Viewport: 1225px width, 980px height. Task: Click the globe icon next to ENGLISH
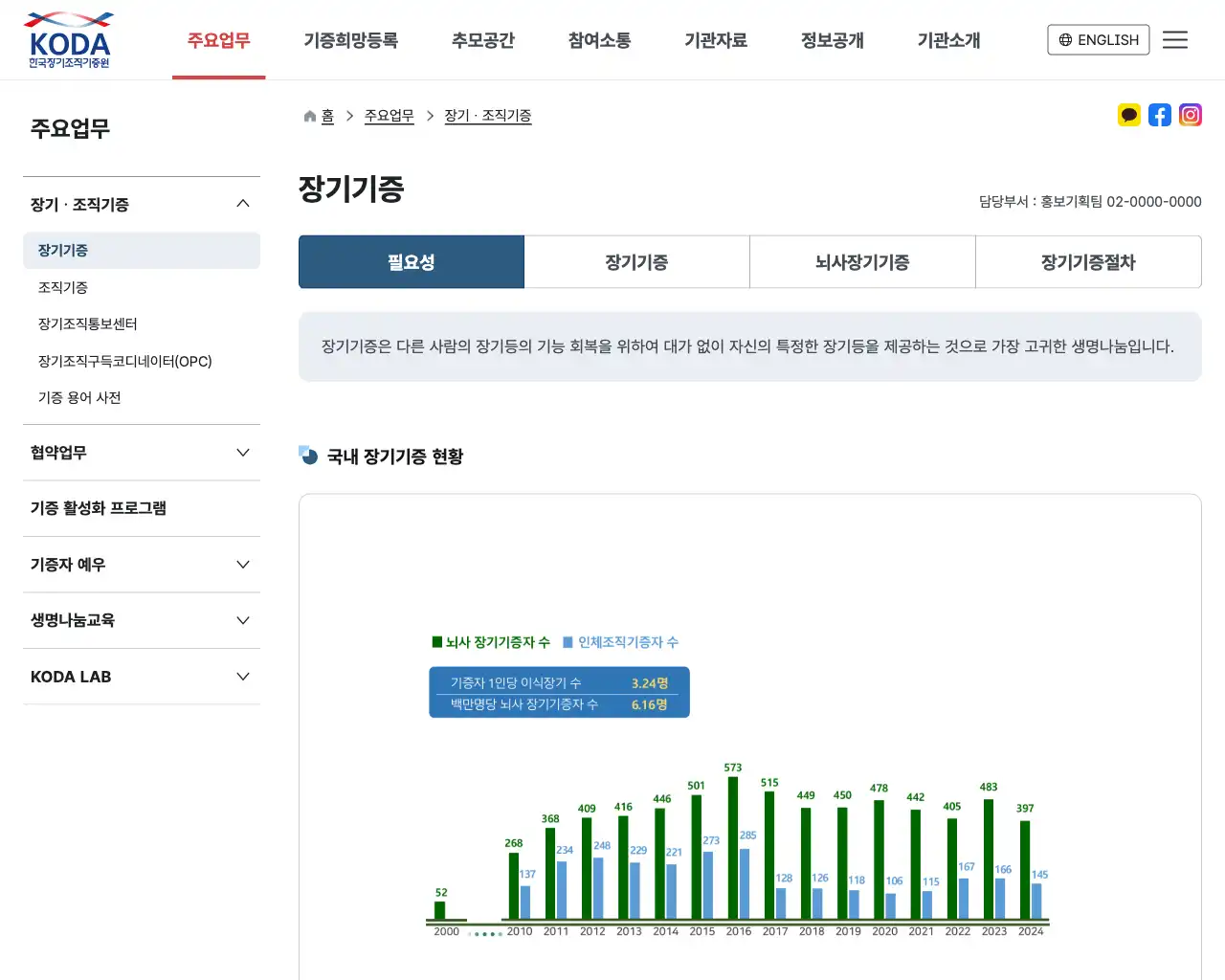point(1064,40)
